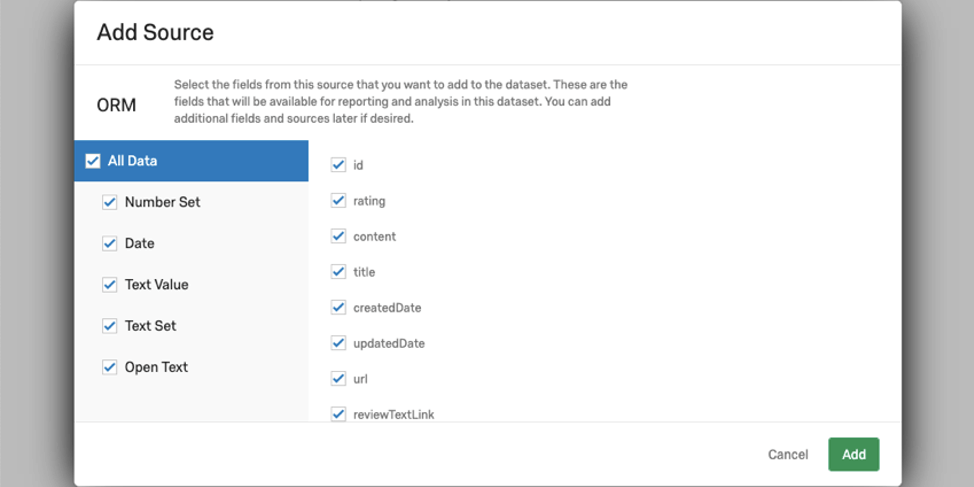Viewport: 974px width, 487px height.
Task: Deselect the id field checkbox
Action: [338, 165]
